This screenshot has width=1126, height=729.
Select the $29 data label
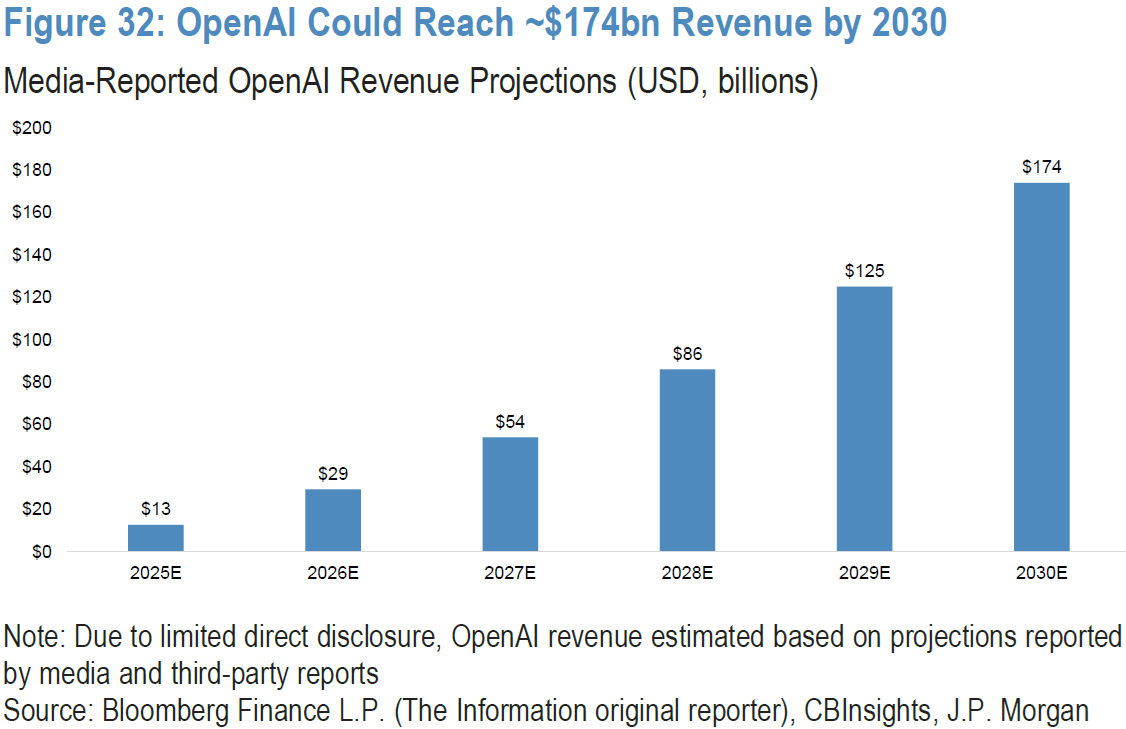tap(333, 474)
